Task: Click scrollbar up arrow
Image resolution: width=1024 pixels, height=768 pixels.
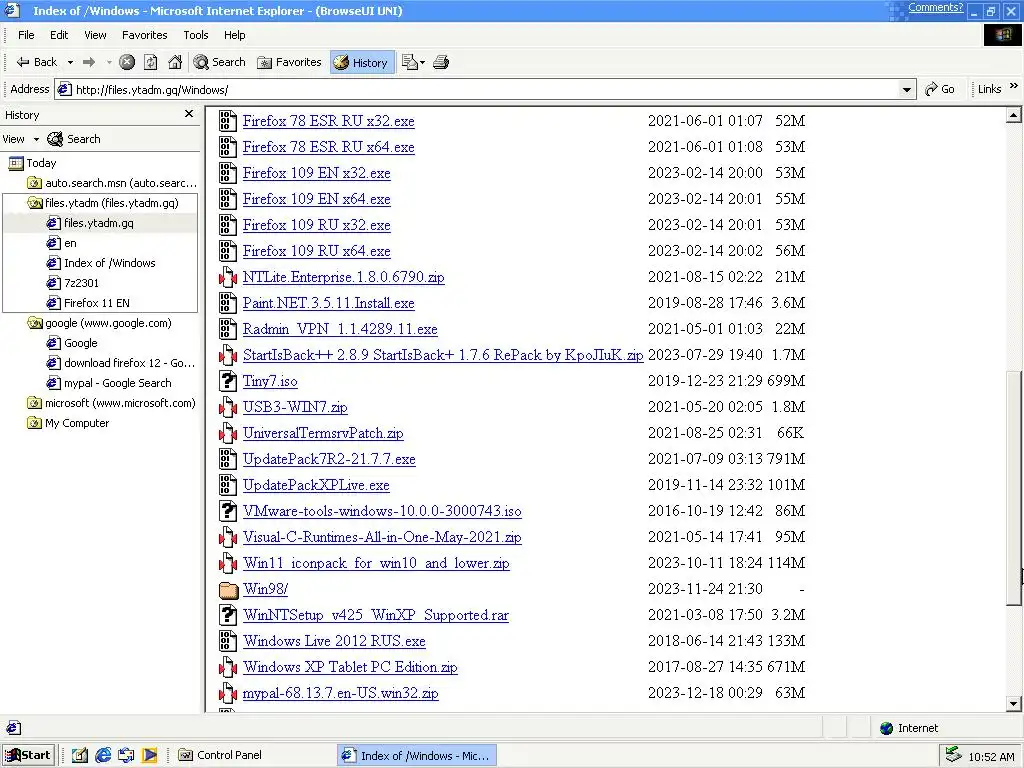Action: (x=1013, y=116)
